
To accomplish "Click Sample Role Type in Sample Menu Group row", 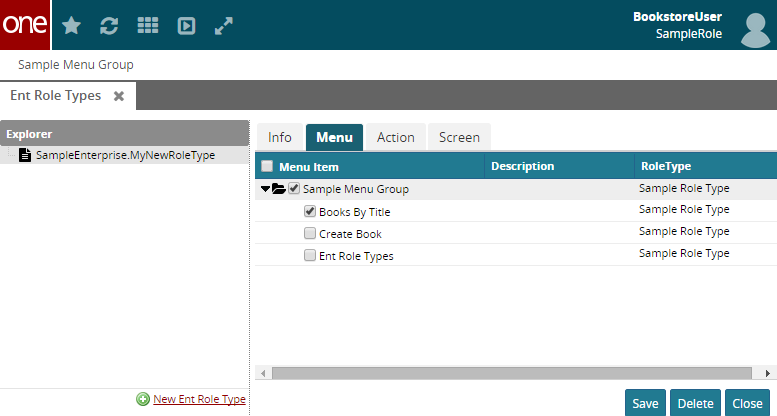I will click(x=684, y=188).
